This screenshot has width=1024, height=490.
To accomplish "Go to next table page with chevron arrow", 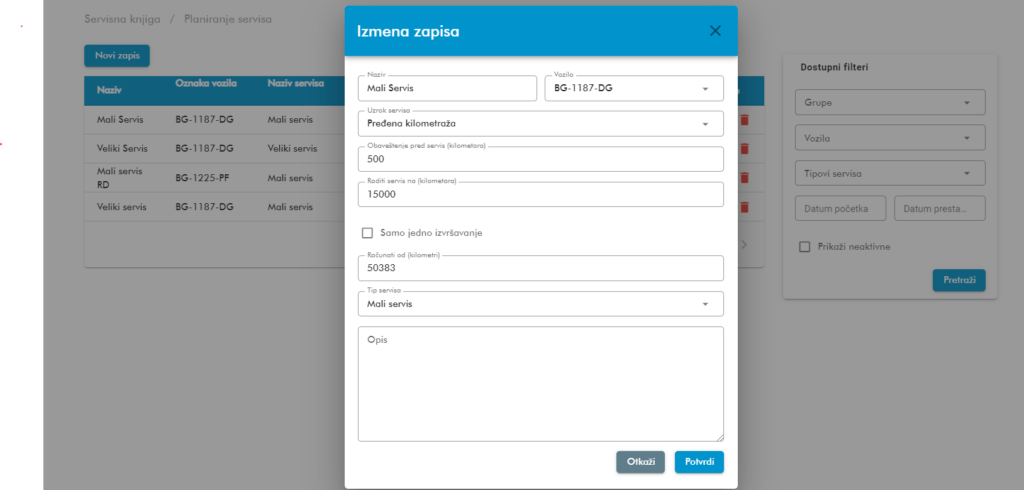I will pos(744,244).
